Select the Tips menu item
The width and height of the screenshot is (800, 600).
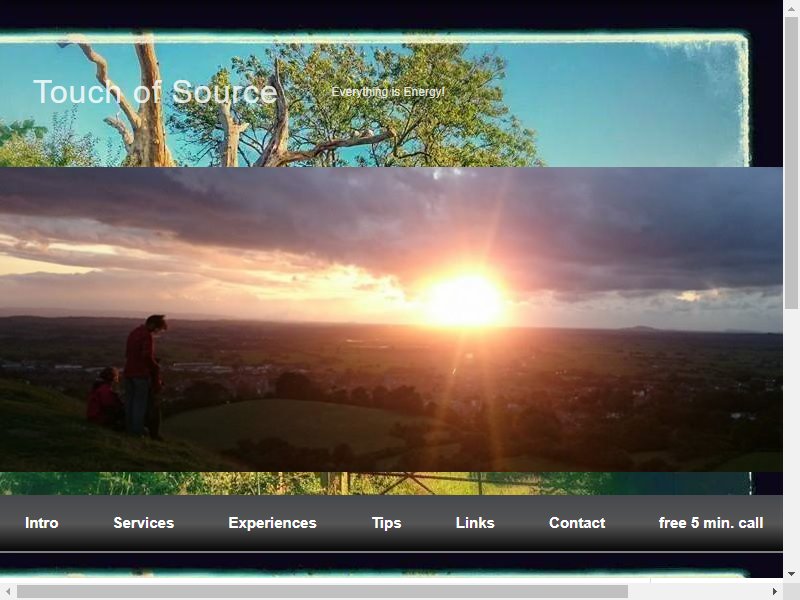386,523
